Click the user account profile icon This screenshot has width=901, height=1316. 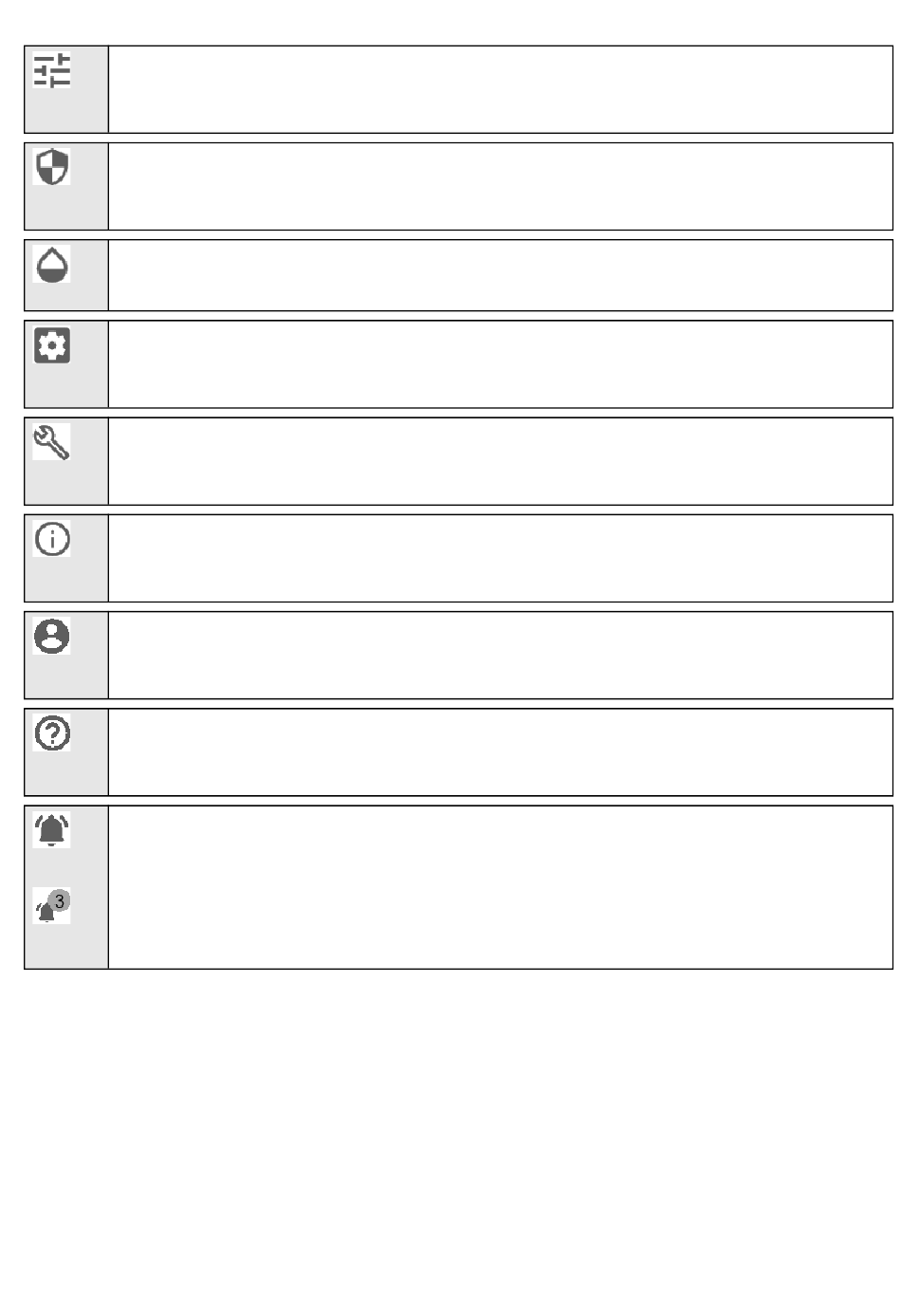pos(52,636)
